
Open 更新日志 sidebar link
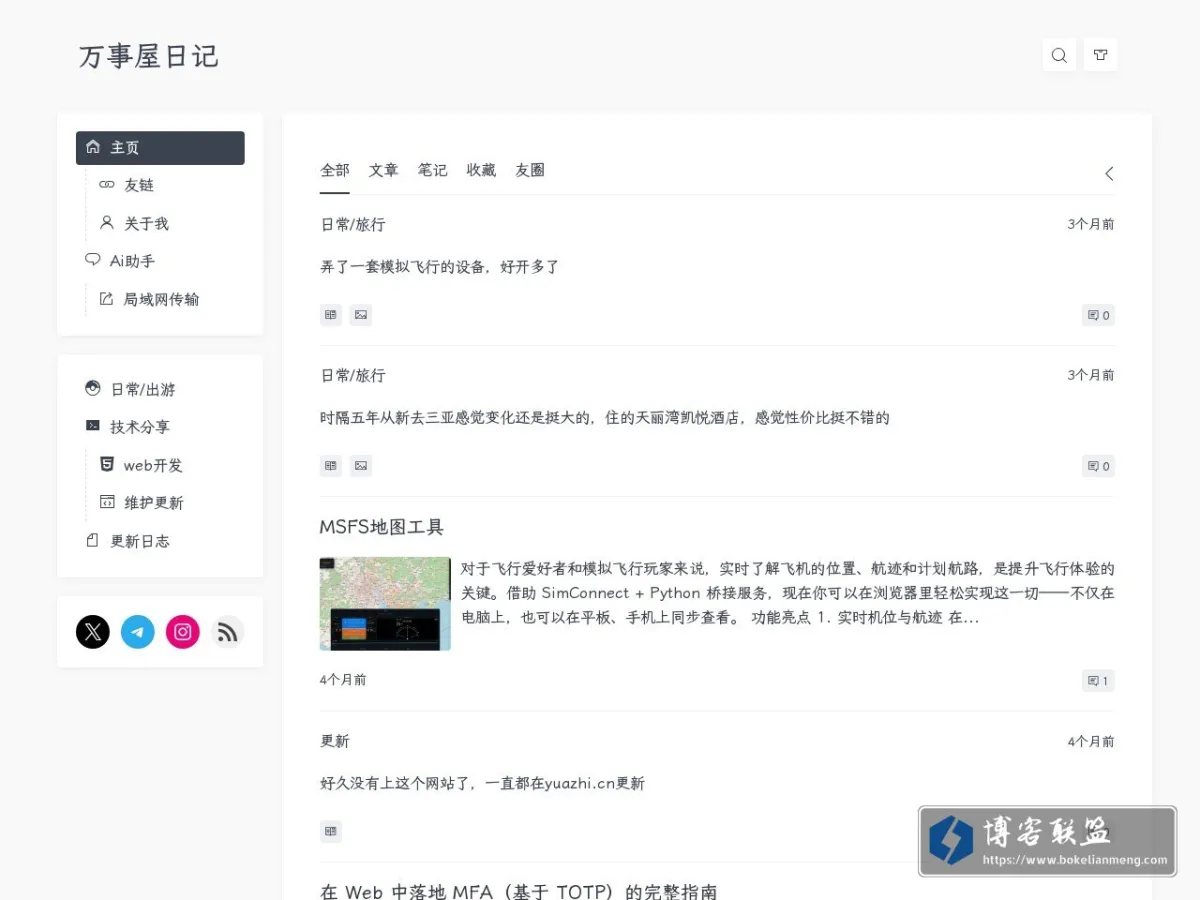point(140,541)
